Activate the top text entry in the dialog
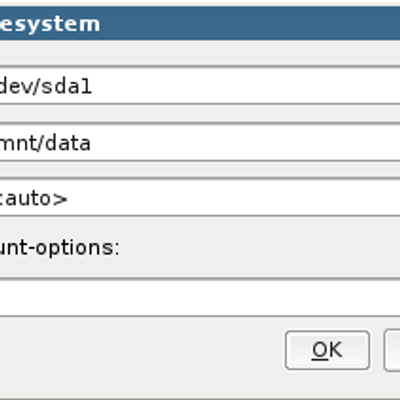400x400 pixels. coord(200,86)
